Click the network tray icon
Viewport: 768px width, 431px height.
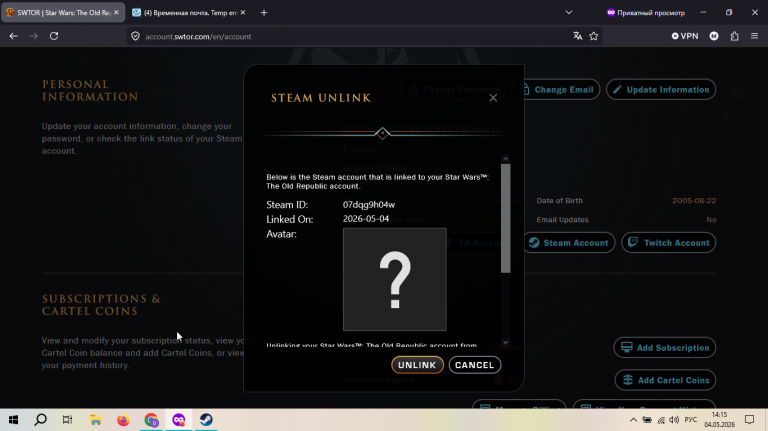pyautogui.click(x=661, y=420)
